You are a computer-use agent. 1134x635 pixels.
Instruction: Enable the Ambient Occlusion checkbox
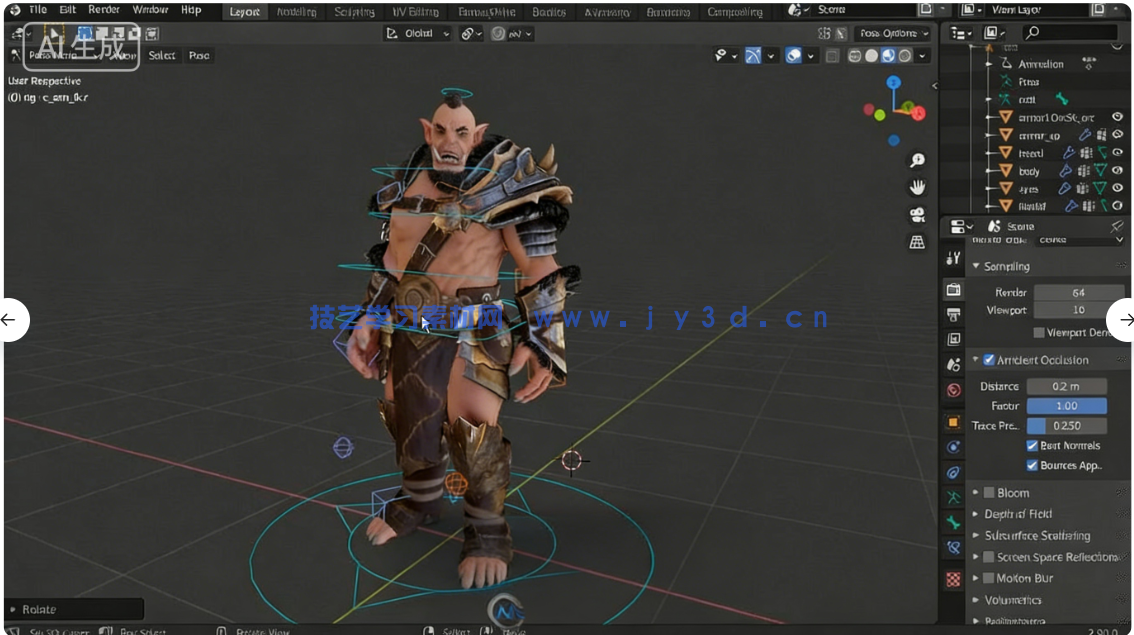pyautogui.click(x=989, y=359)
